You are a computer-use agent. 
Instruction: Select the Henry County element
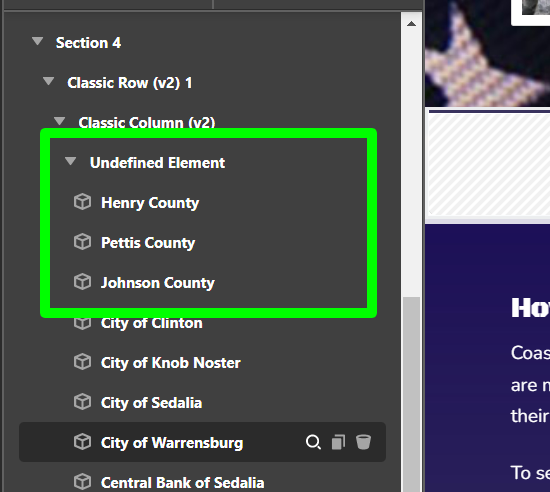tap(150, 203)
